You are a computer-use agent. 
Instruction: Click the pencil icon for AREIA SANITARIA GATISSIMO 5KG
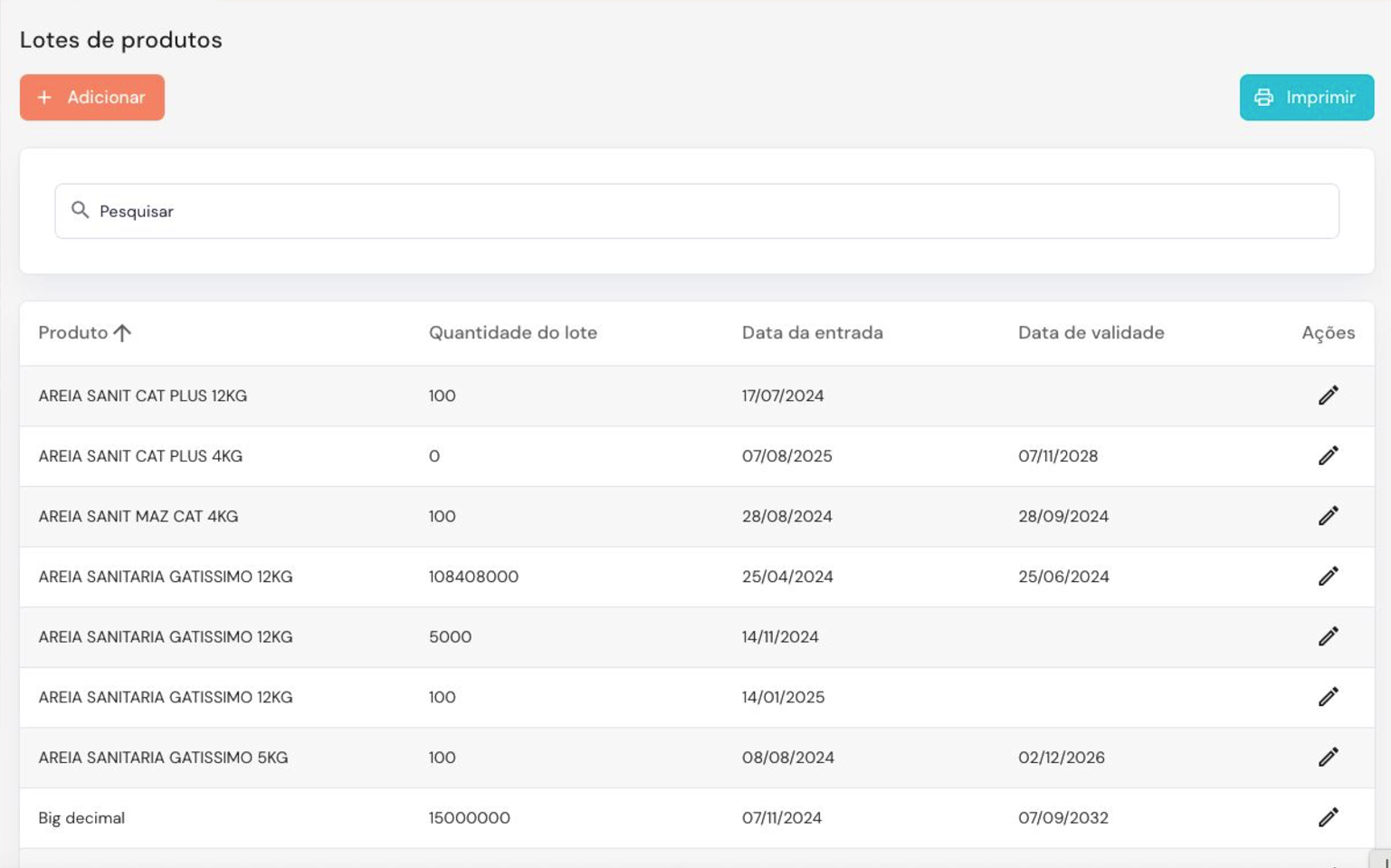tap(1328, 758)
